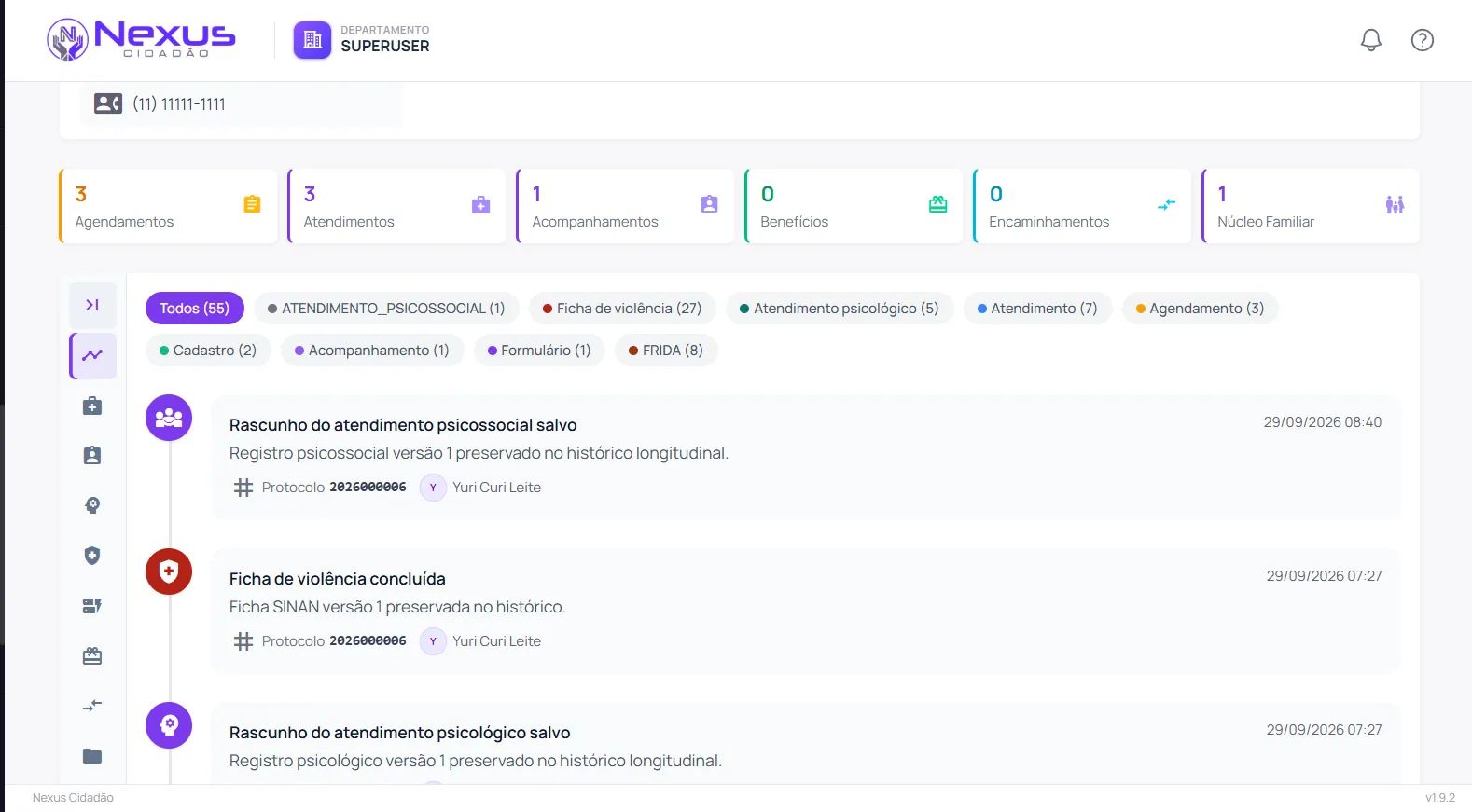The width and height of the screenshot is (1472, 812).
Task: Open 'Ficha de violência concluída' entry
Action: (x=806, y=612)
